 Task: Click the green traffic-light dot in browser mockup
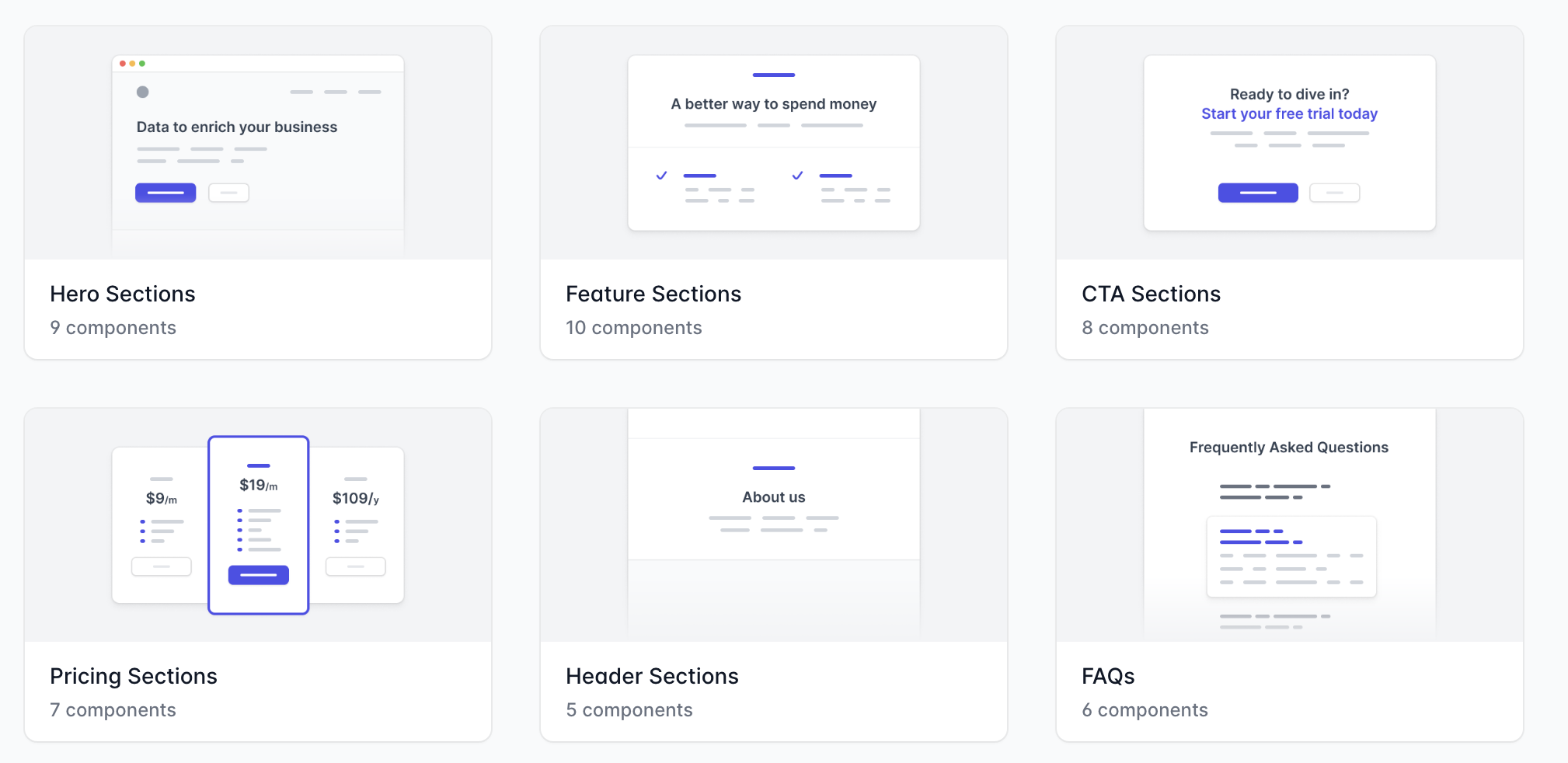point(142,64)
